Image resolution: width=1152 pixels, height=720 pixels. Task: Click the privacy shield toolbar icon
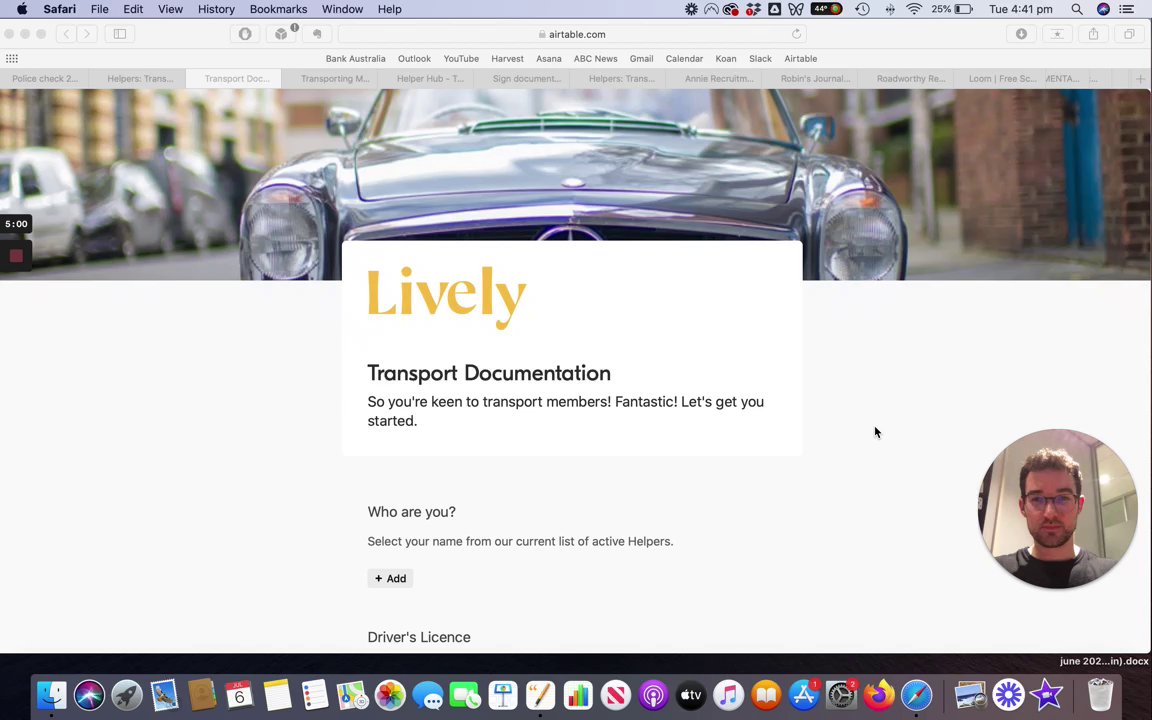coord(245,34)
